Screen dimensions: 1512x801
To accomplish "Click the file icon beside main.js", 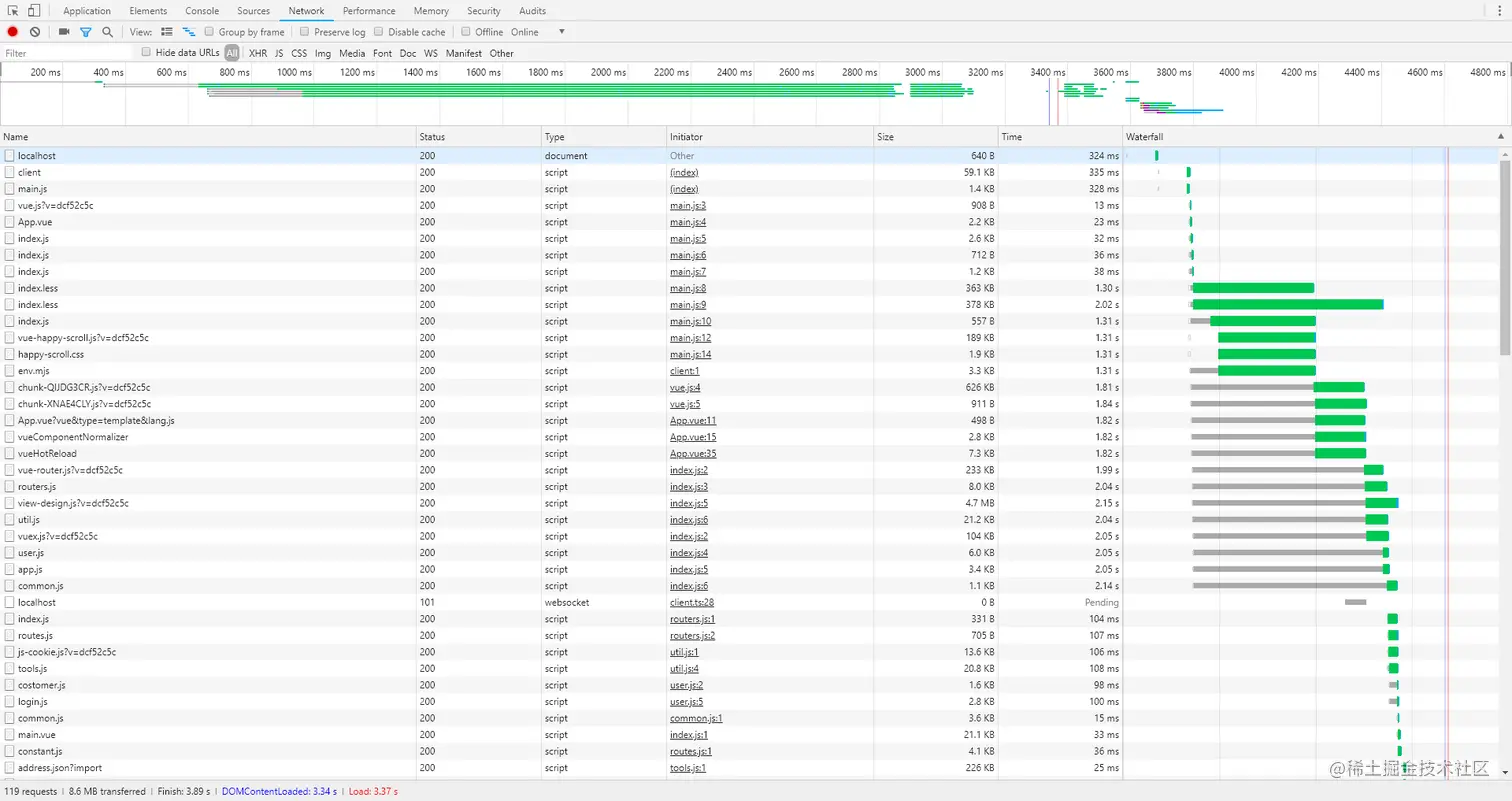I will point(9,189).
